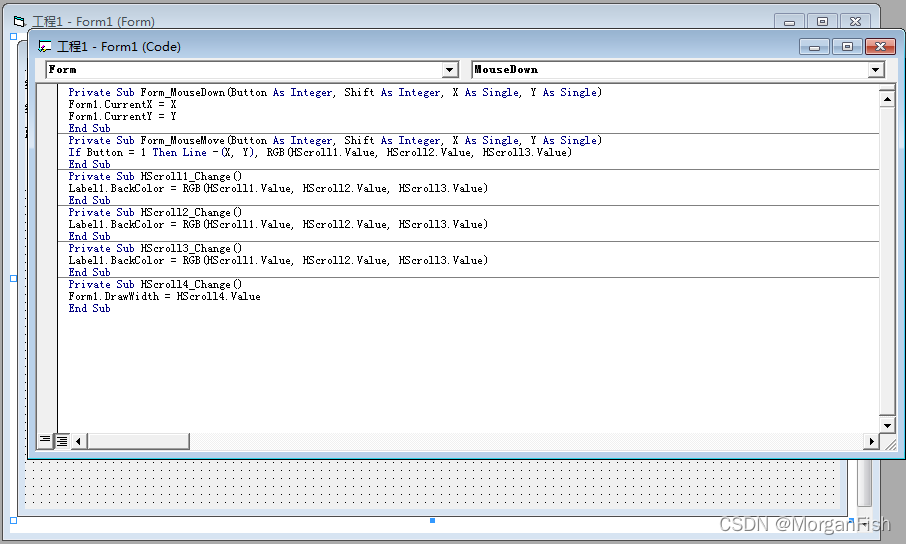Open the MouseDown procedure dropdown arrow
The image size is (906, 544).
point(876,70)
